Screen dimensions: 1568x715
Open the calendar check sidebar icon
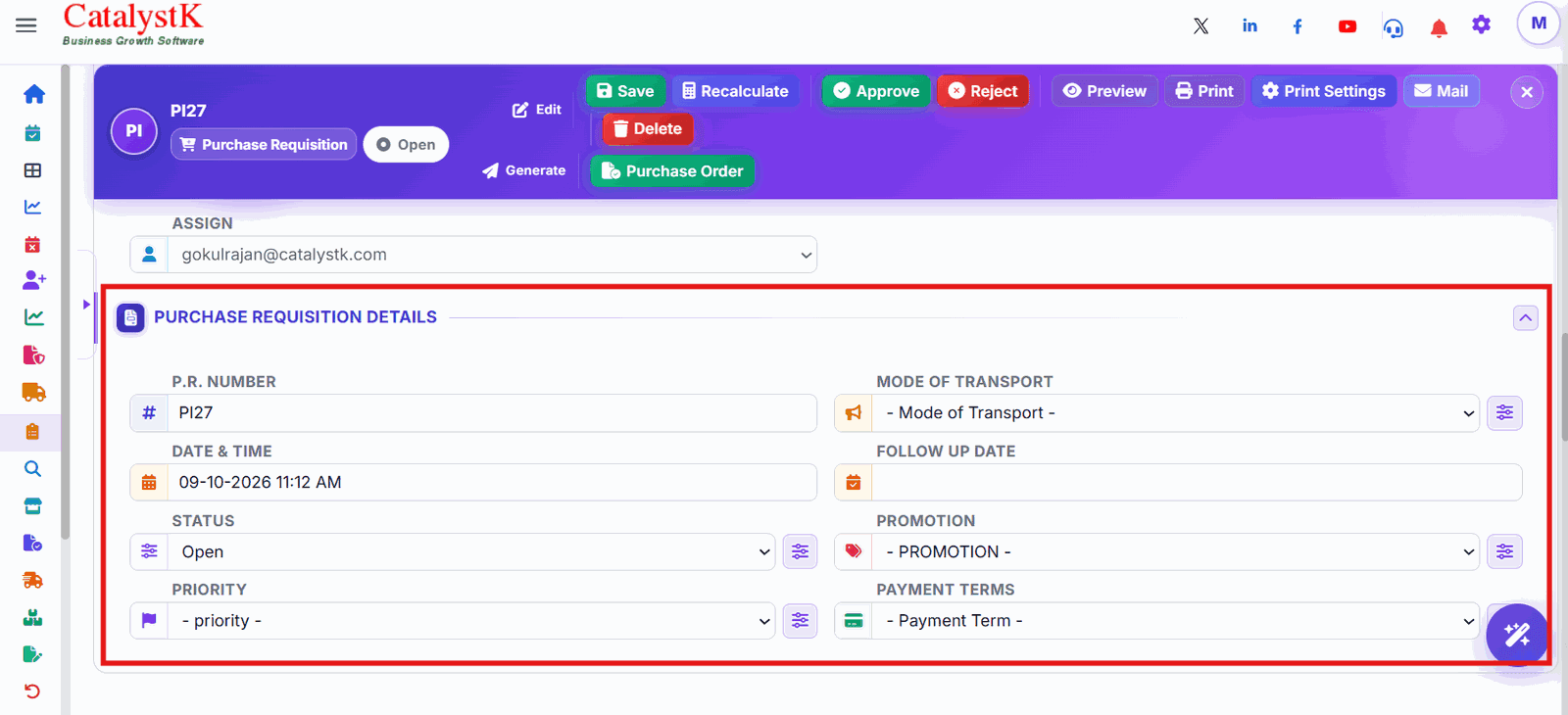pyautogui.click(x=32, y=132)
